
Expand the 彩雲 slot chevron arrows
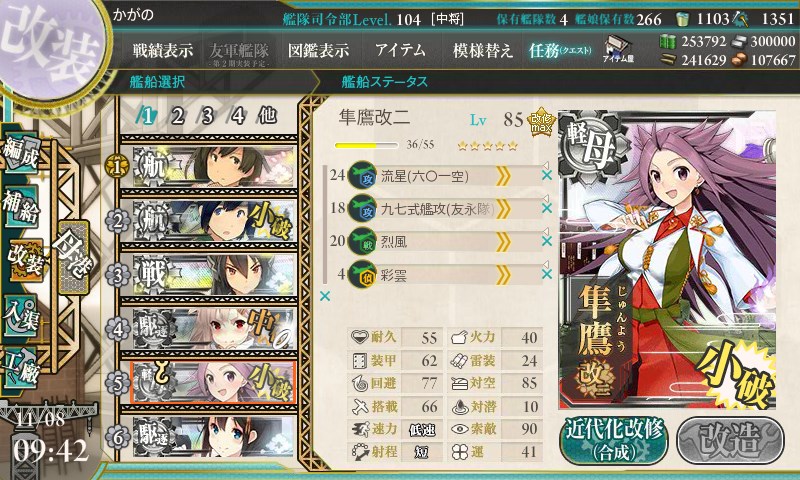pos(503,275)
